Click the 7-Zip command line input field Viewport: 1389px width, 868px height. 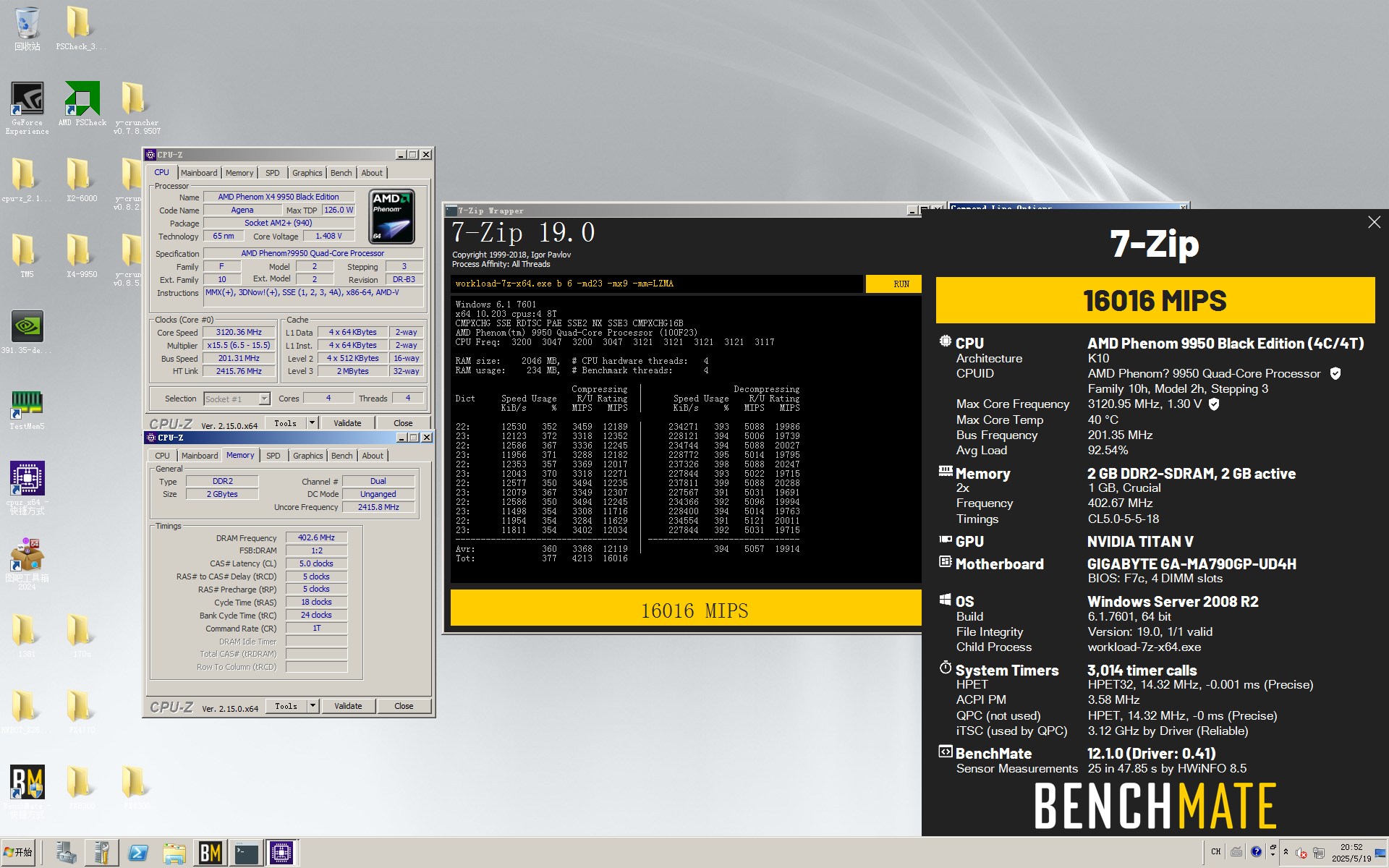[x=657, y=284]
